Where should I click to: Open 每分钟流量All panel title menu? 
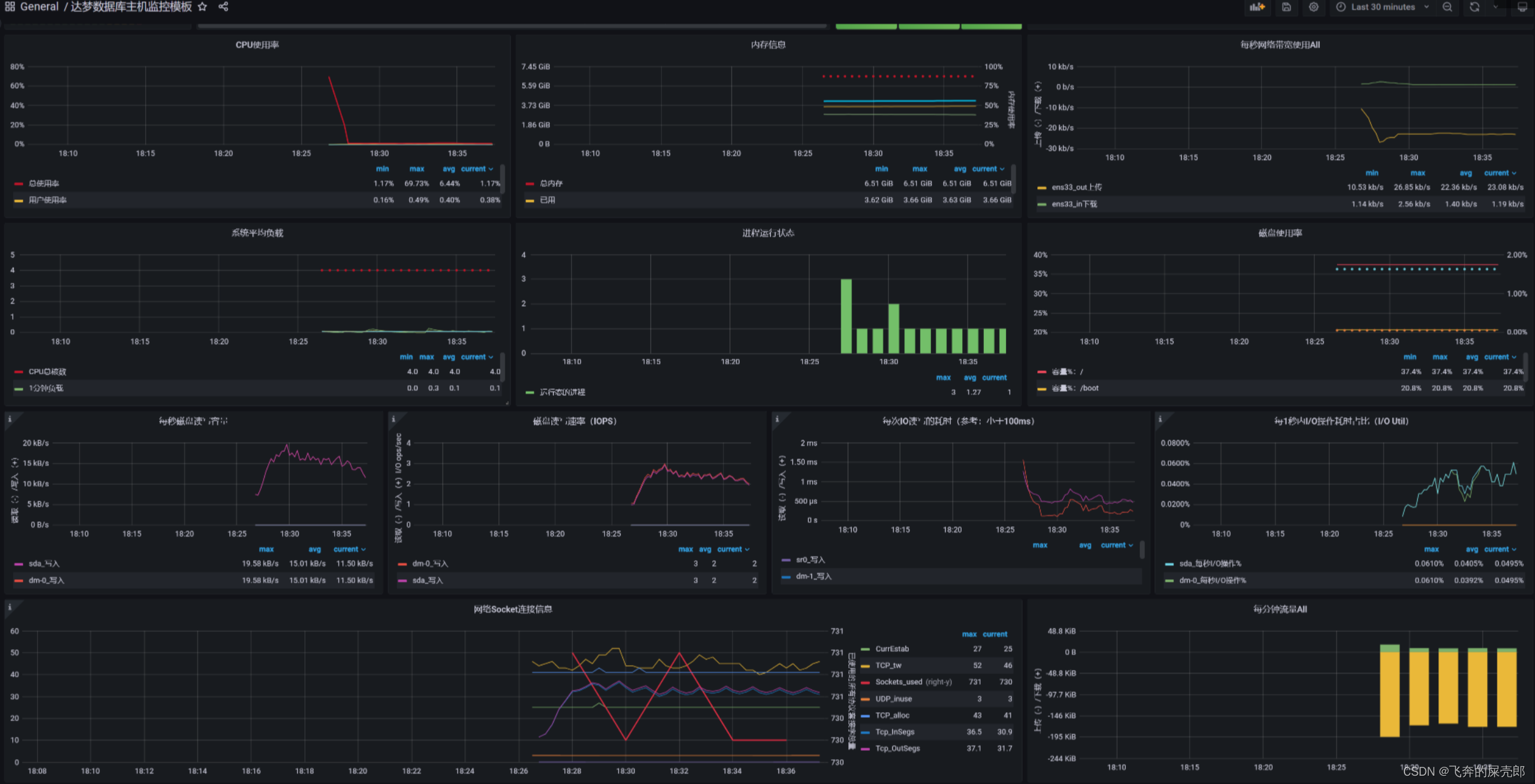point(1280,609)
